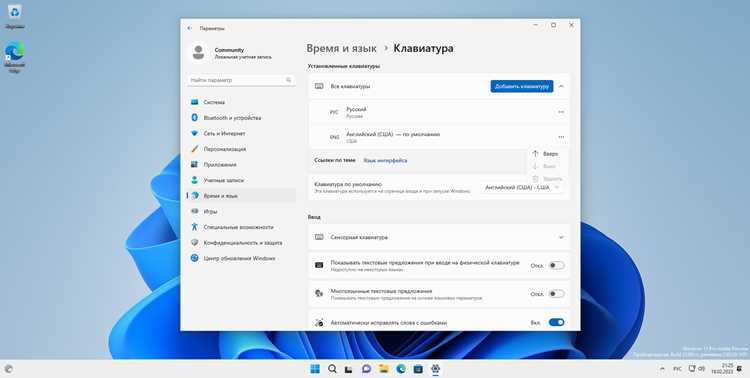This screenshot has width=750, height=378.
Task: Open Клавиатура по умолчанию dropdown
Action: (x=522, y=188)
